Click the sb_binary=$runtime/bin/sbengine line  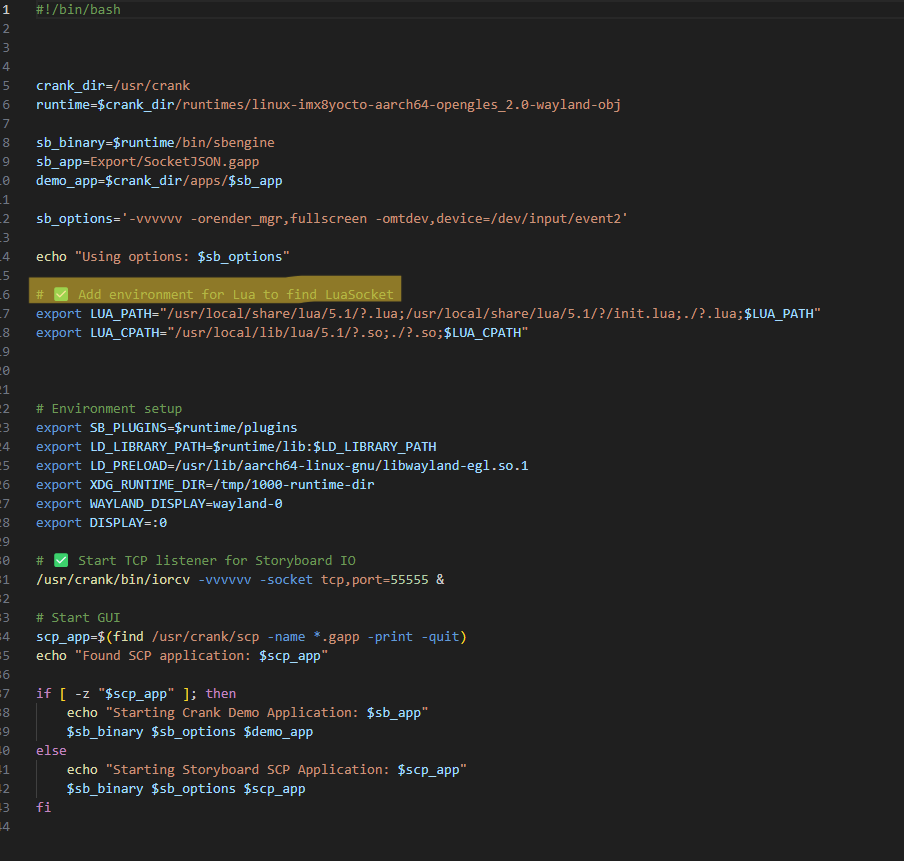click(155, 143)
